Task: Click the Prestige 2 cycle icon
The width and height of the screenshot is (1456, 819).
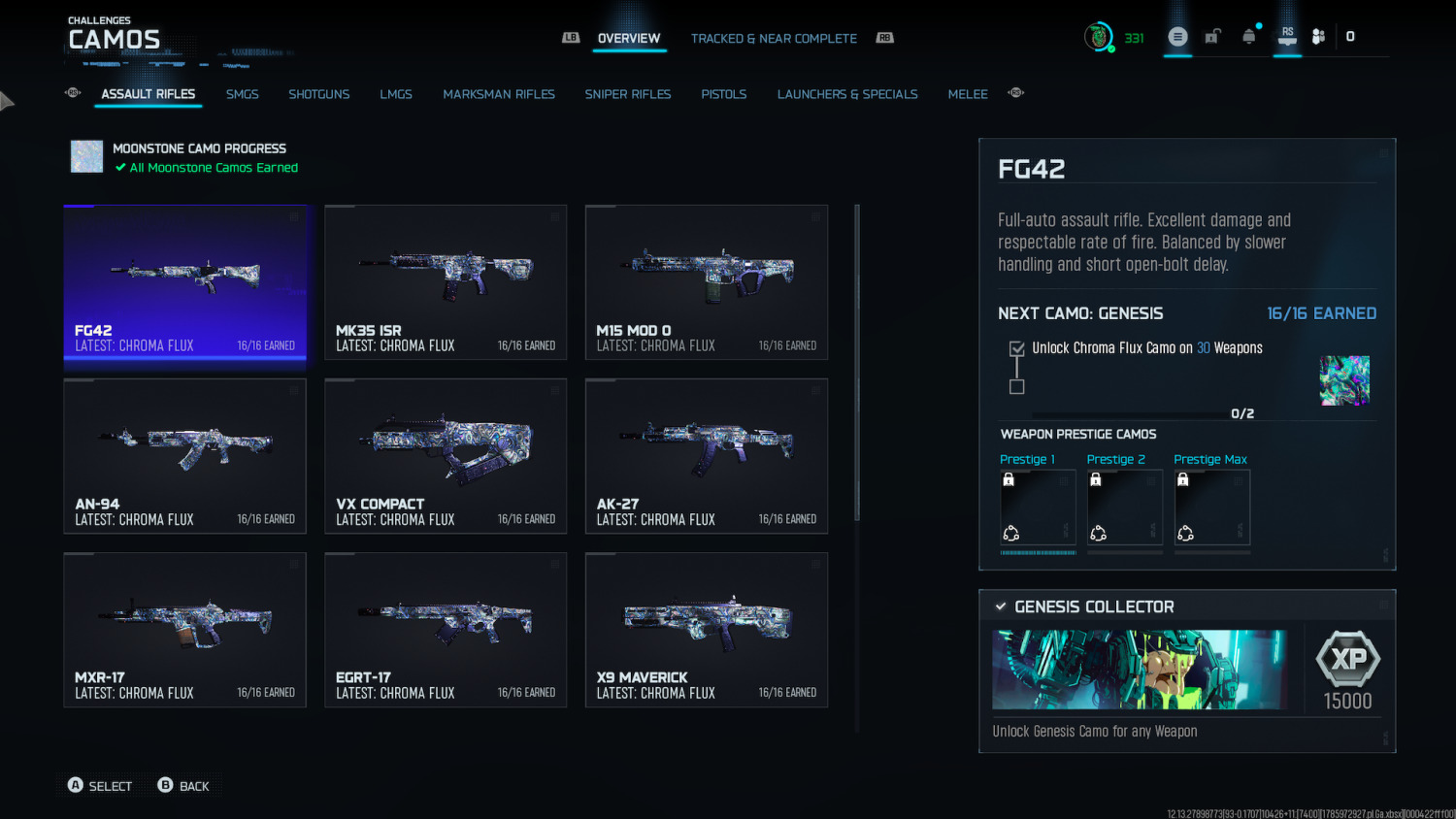Action: (1098, 533)
